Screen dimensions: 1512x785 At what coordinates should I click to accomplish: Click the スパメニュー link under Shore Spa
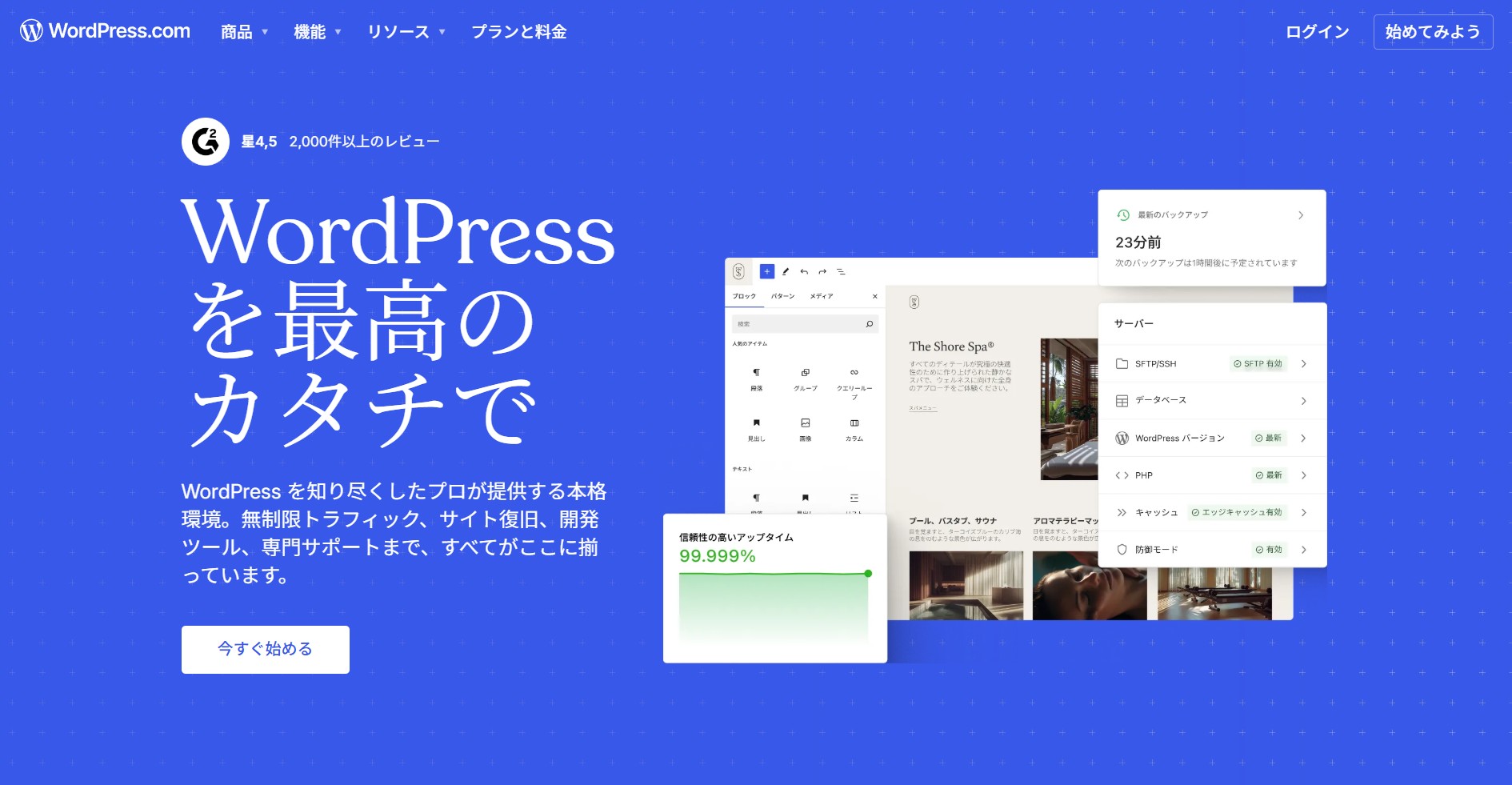(x=922, y=408)
